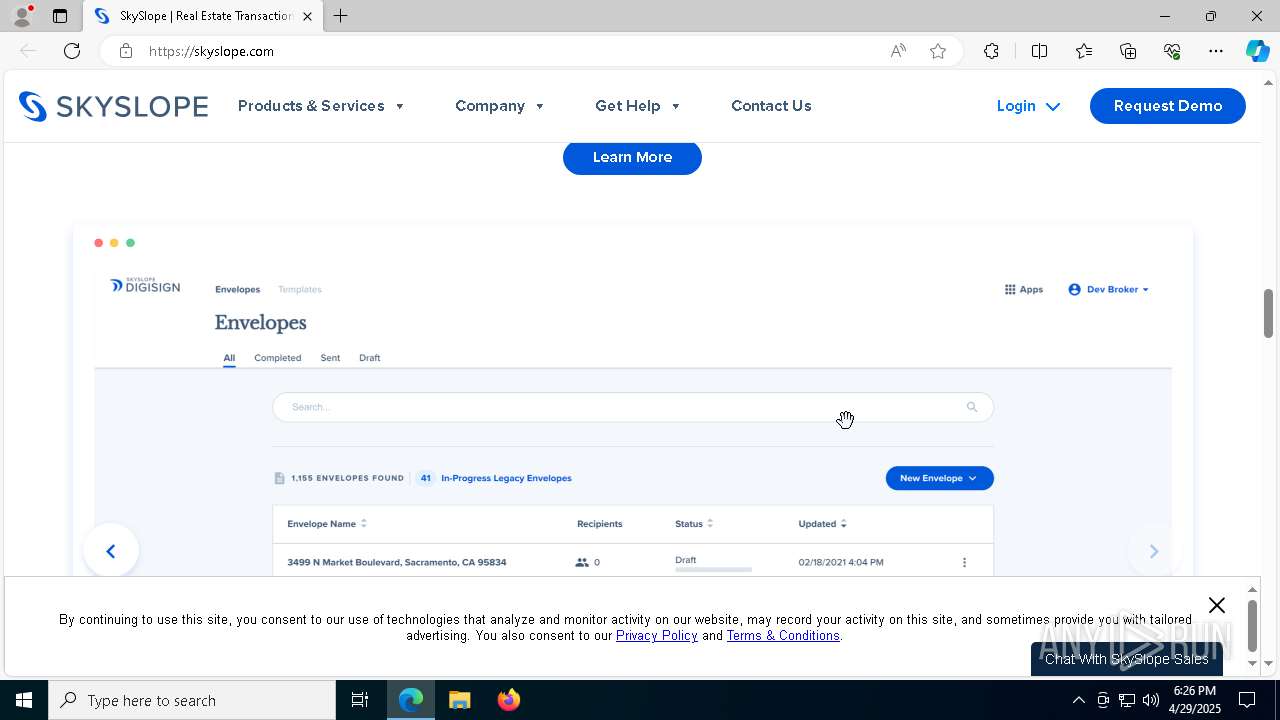Click the Request Demo button
The width and height of the screenshot is (1280, 720).
click(x=1167, y=106)
